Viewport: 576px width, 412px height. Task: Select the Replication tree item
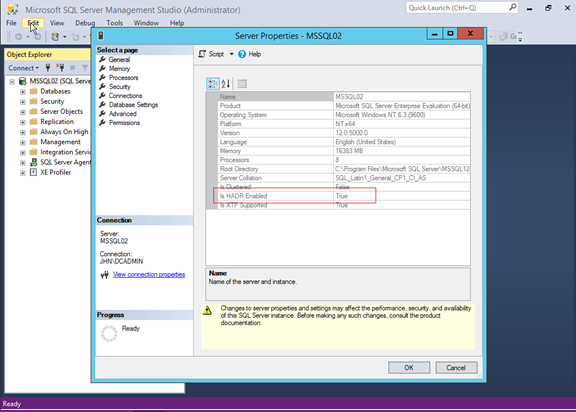tap(57, 122)
